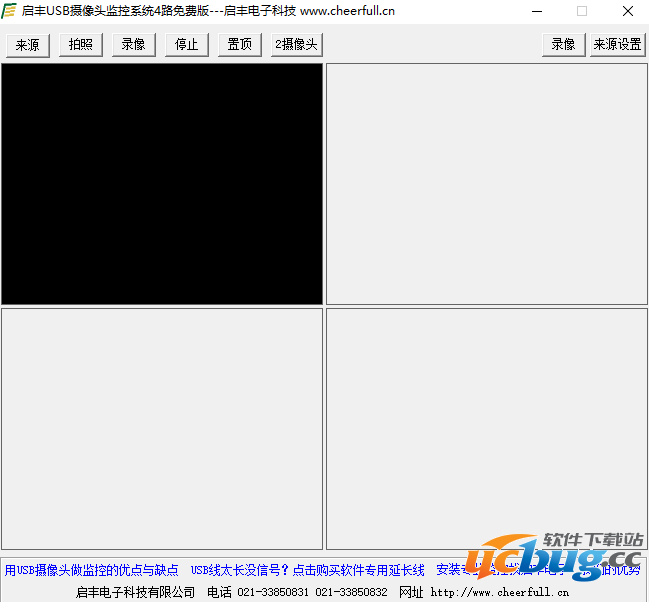The height and width of the screenshot is (602, 649).
Task: Toggle always-on-top with 置顶 button
Action: (239, 44)
